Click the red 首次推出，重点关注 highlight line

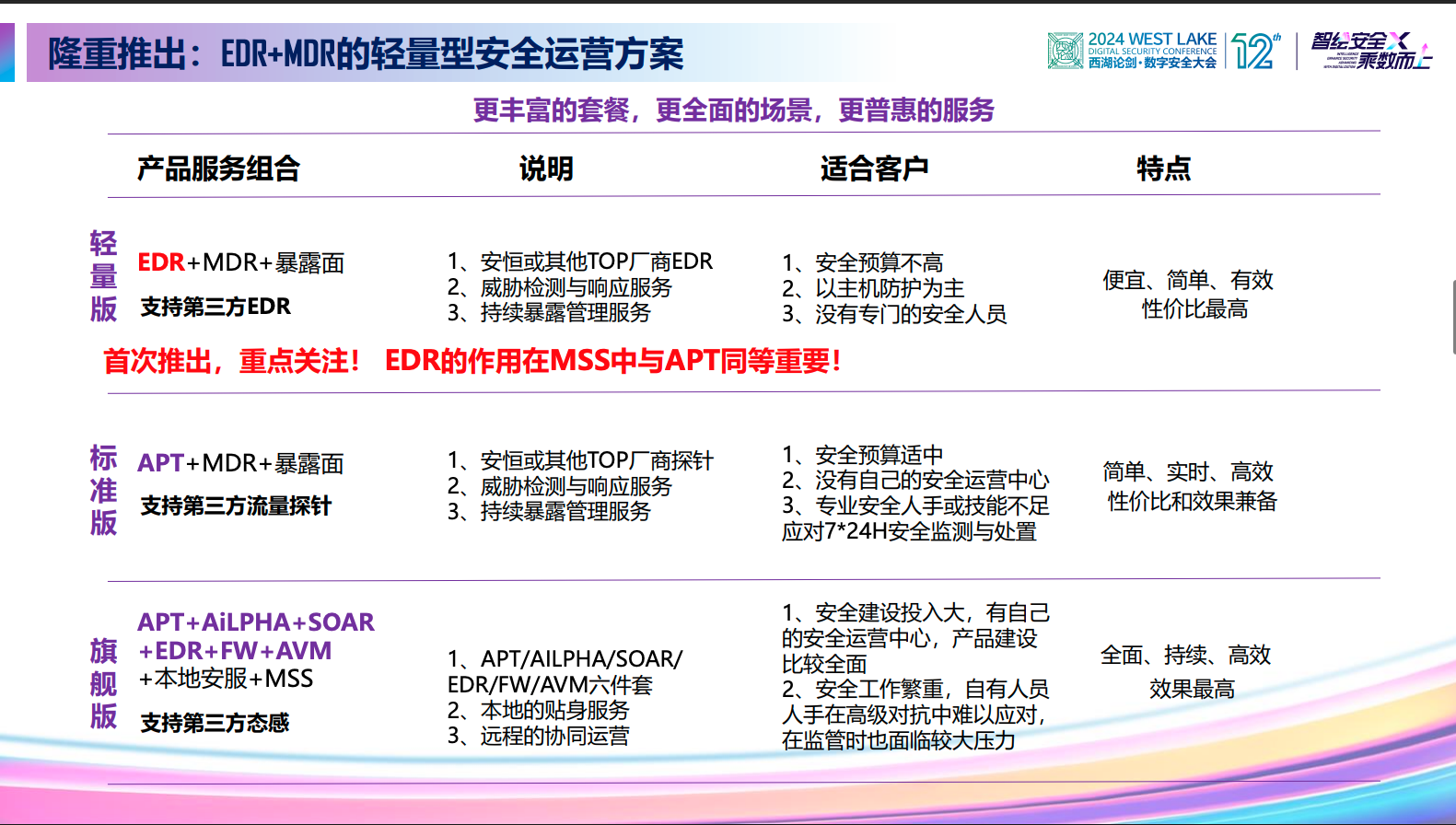[472, 361]
